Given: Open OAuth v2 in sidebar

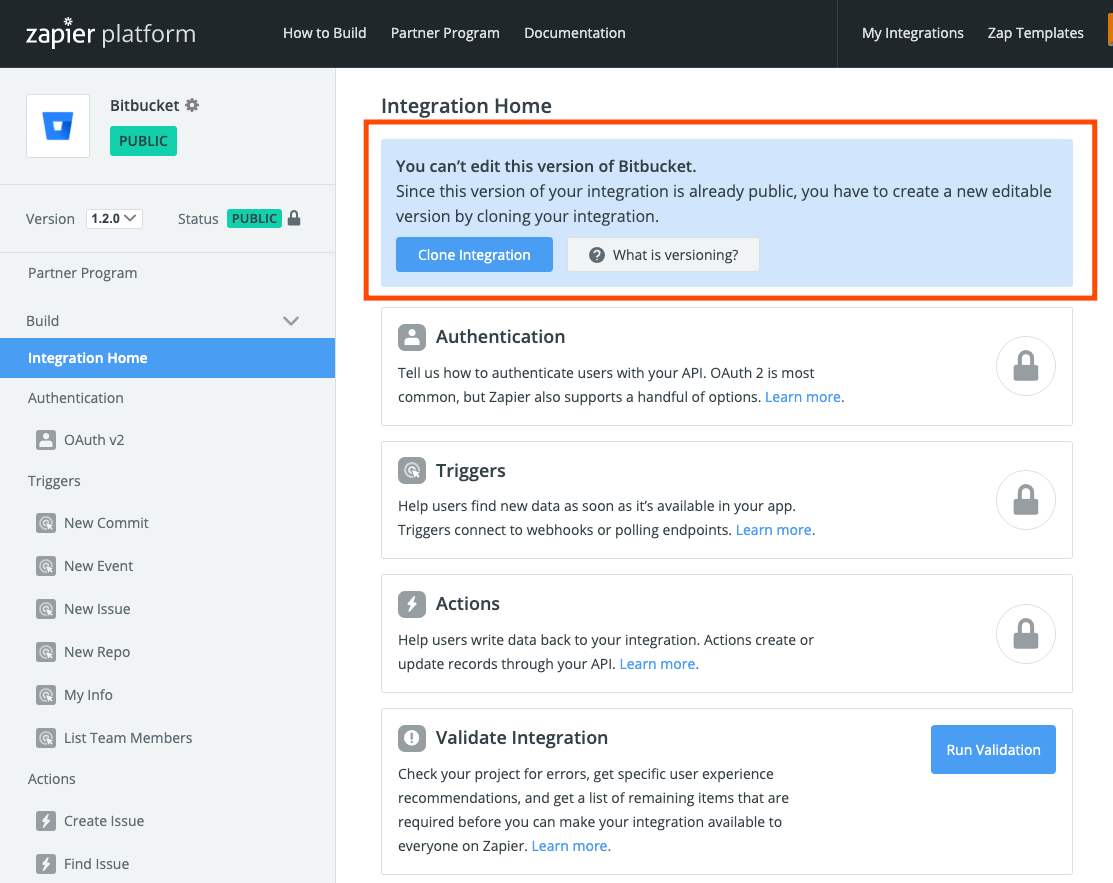Looking at the screenshot, I should coord(94,440).
